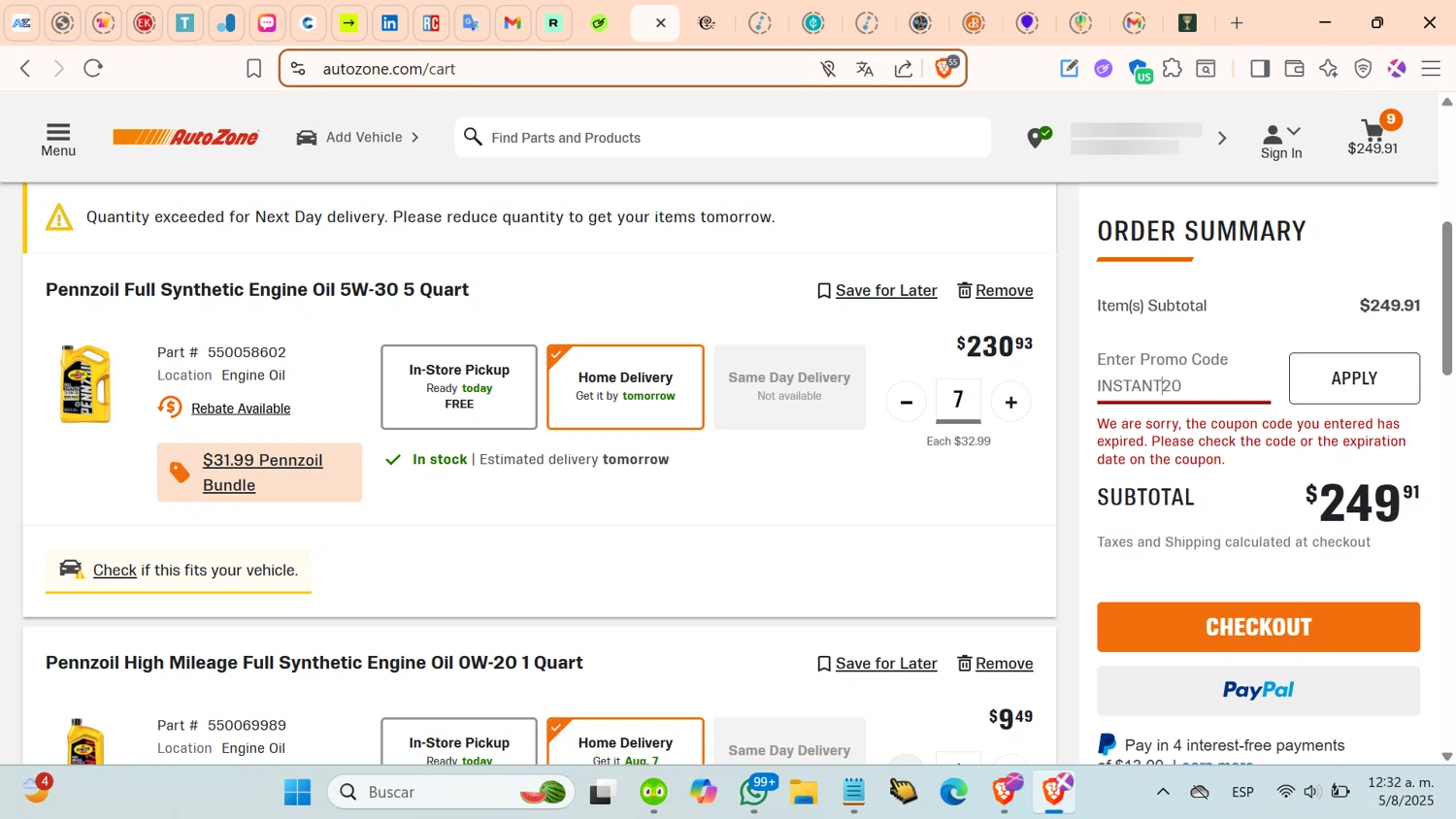The width and height of the screenshot is (1456, 819).
Task: Click the share page icon in address bar
Action: pyautogui.click(x=904, y=69)
